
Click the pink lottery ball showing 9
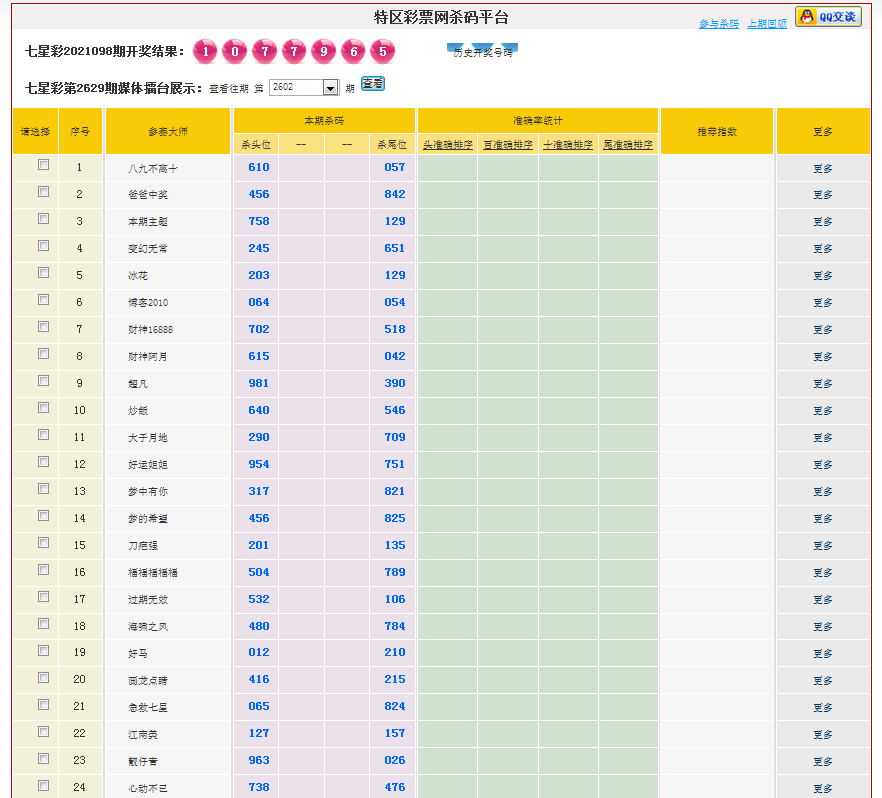323,51
